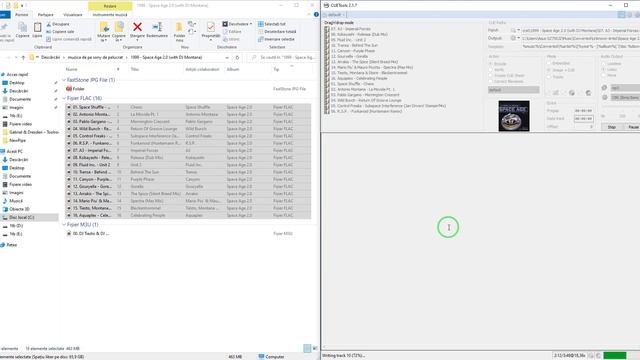The height and width of the screenshot is (360, 640).
Task: Click Redare tab in Explorer title bar
Action: pos(110,6)
